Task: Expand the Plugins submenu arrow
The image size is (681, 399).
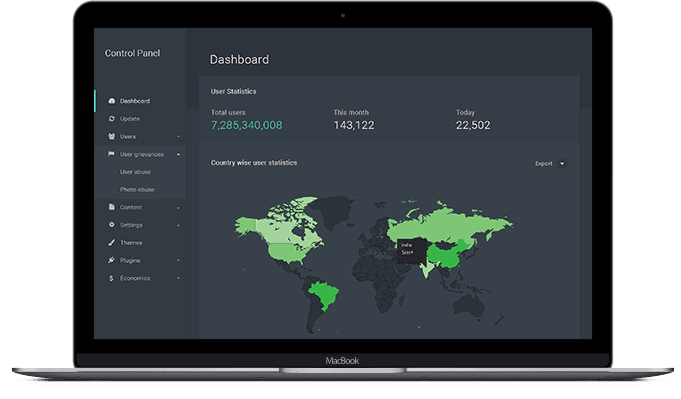Action: tap(179, 261)
